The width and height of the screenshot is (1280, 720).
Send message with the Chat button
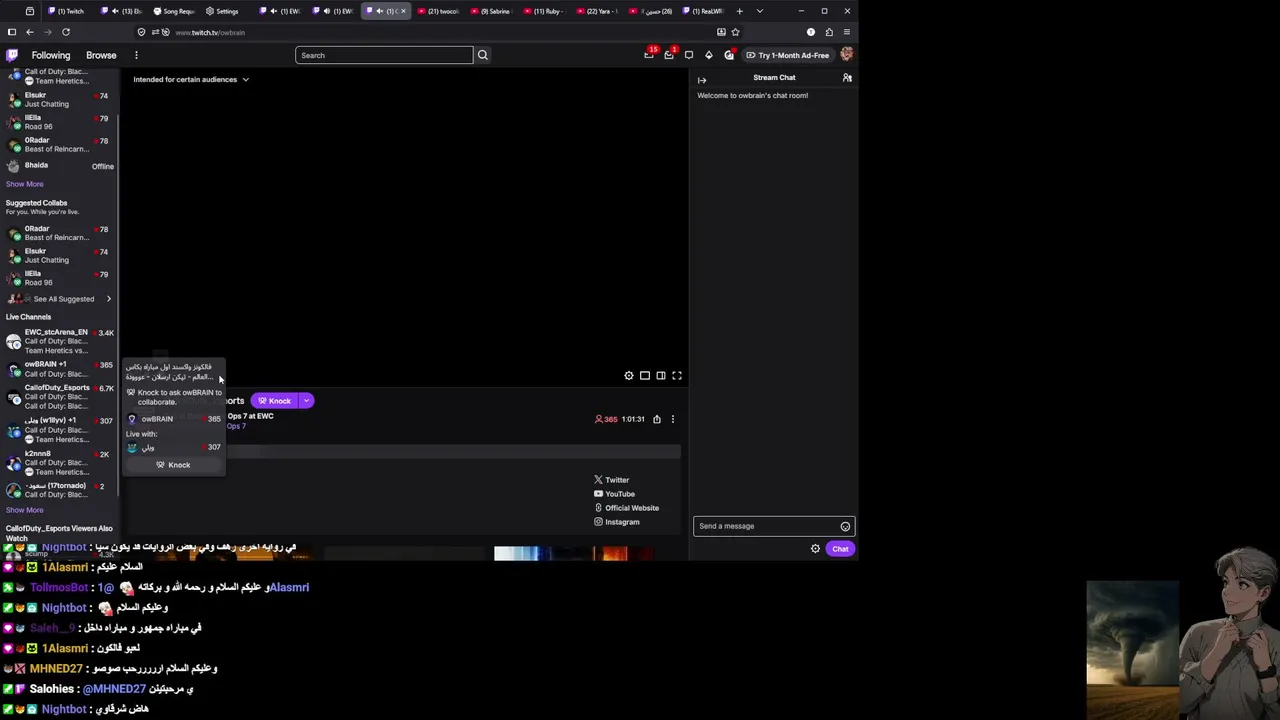[840, 549]
